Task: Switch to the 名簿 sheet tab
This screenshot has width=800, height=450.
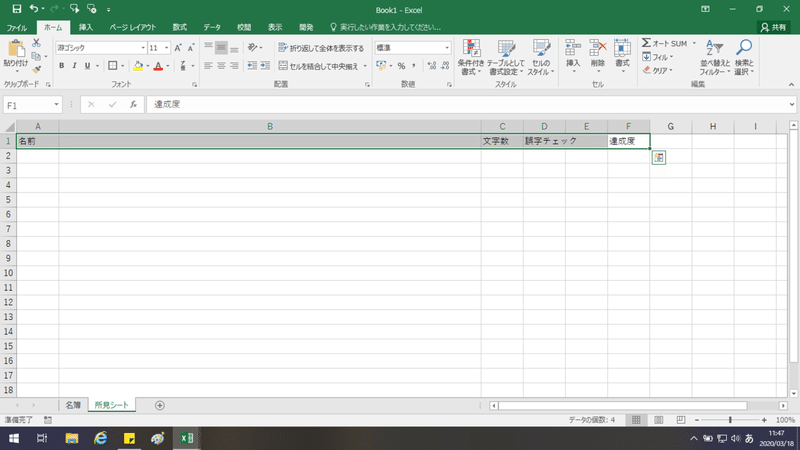Action: (73, 405)
